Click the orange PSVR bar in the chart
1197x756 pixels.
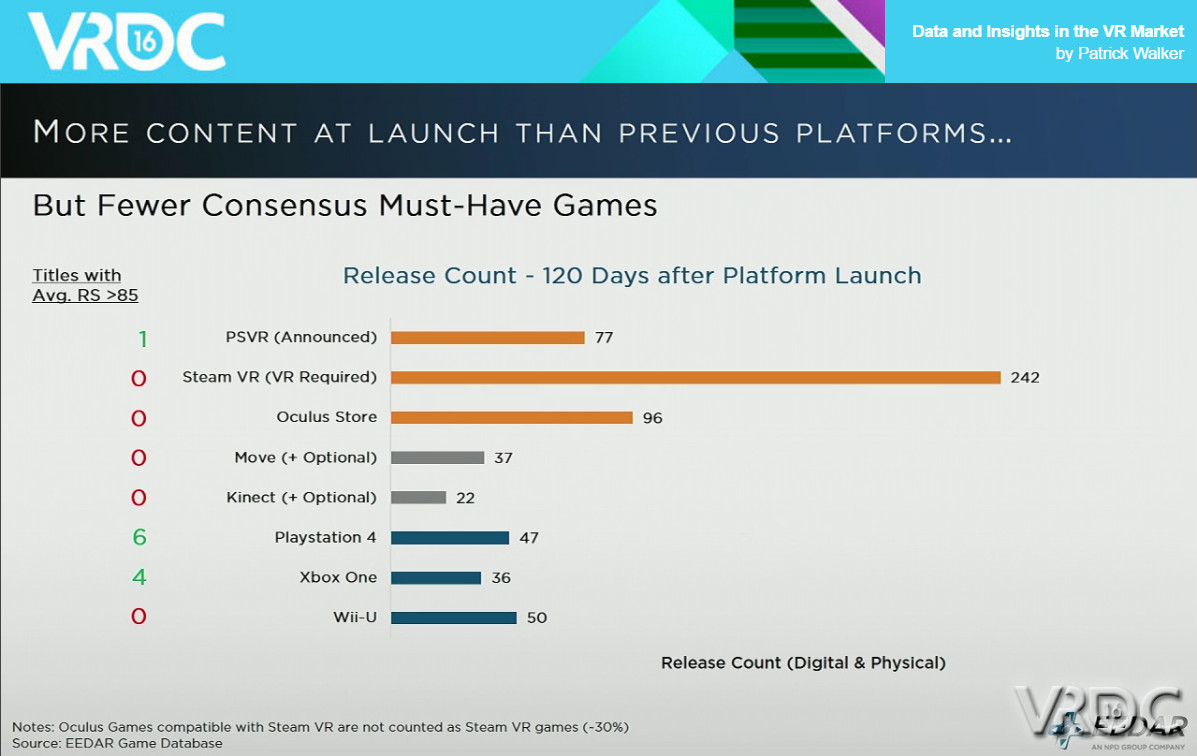click(x=488, y=338)
